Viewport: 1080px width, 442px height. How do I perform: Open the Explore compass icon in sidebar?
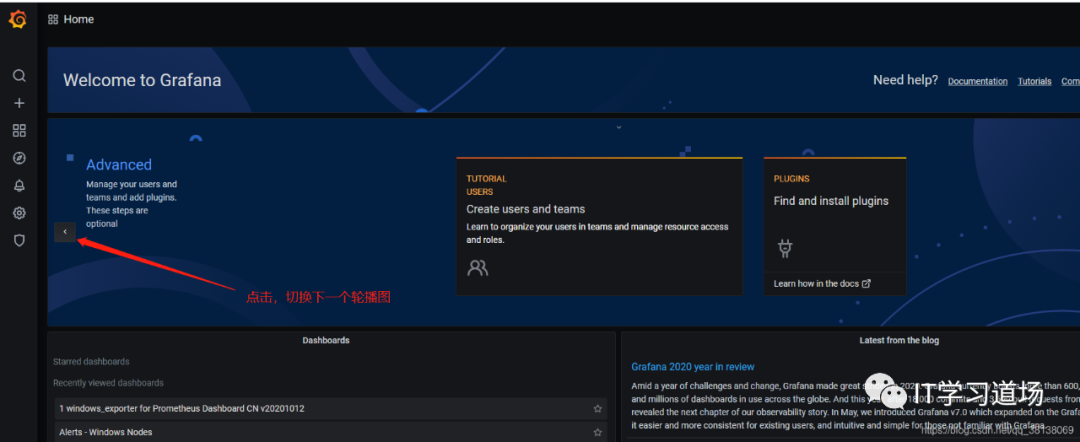19,158
